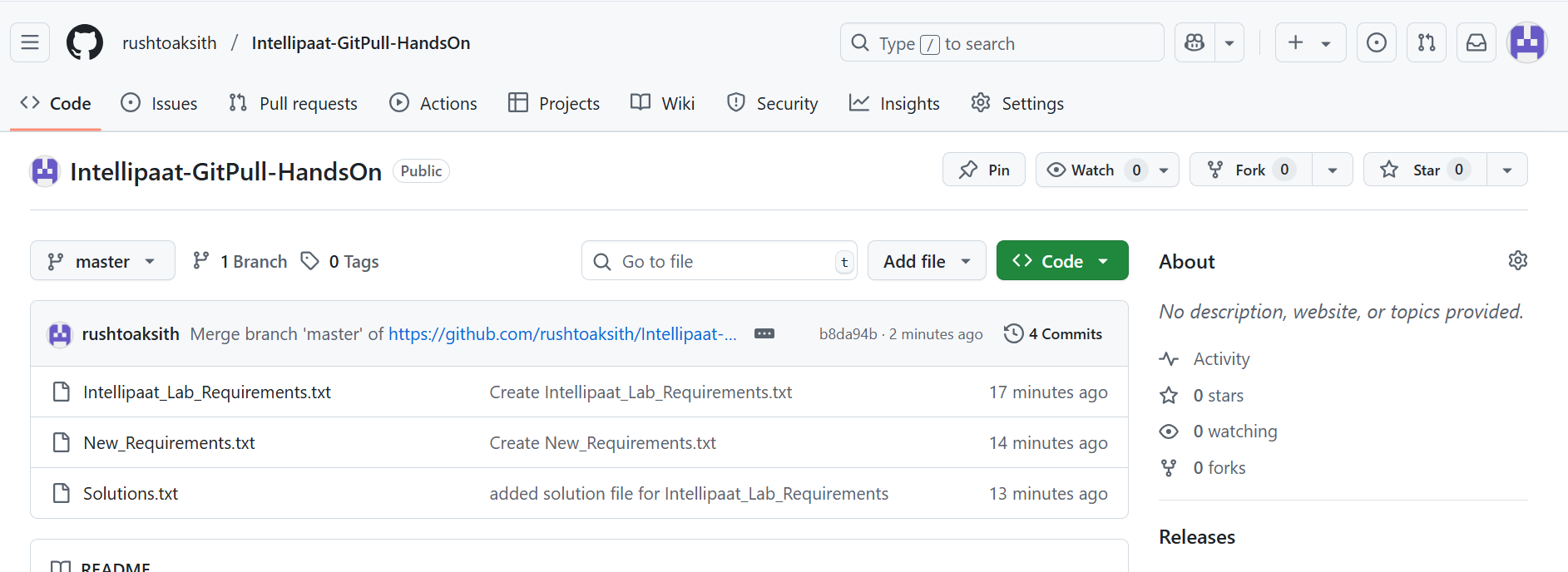Click the file icon beside New_Requirements.txt
Viewport: 1568px width, 572px height.
point(61,442)
